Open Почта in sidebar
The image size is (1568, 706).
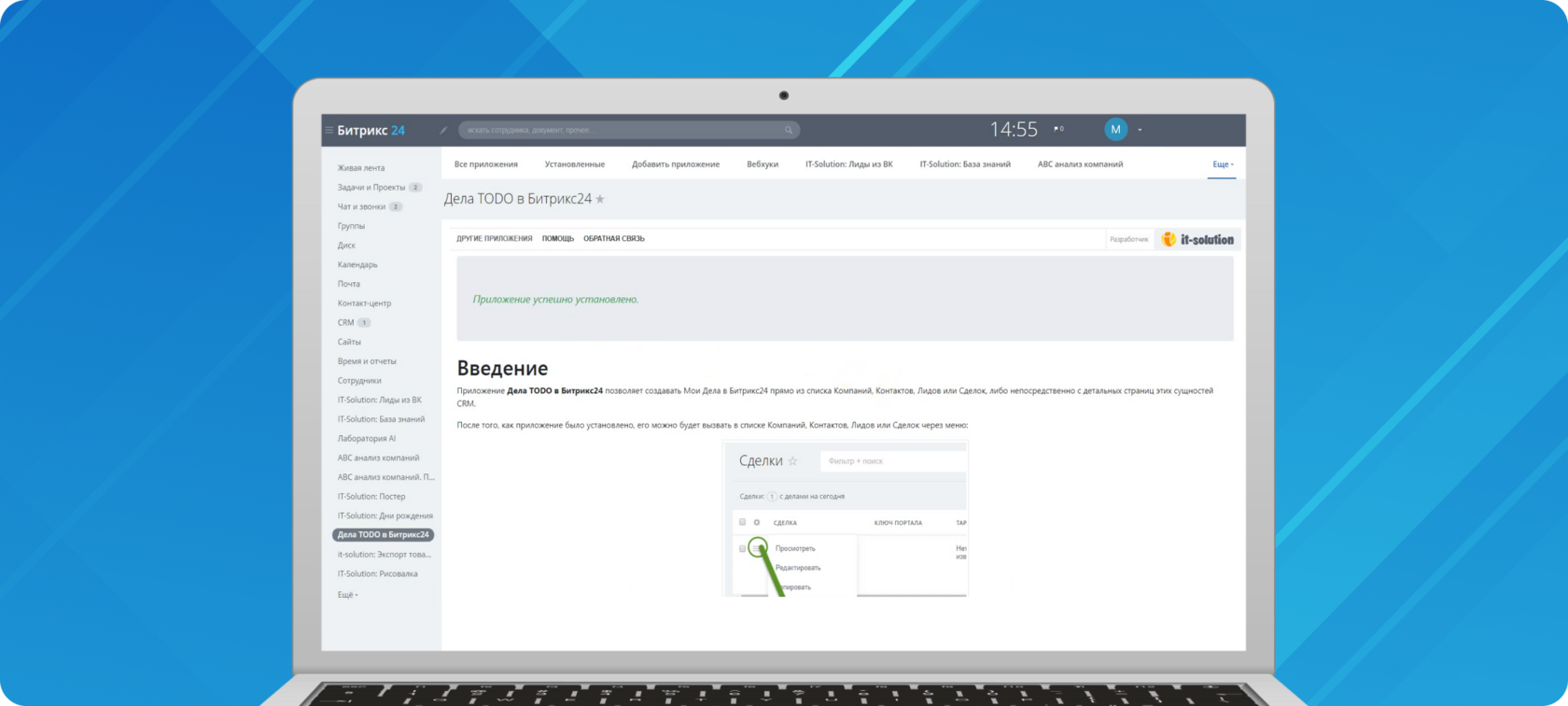click(x=349, y=284)
